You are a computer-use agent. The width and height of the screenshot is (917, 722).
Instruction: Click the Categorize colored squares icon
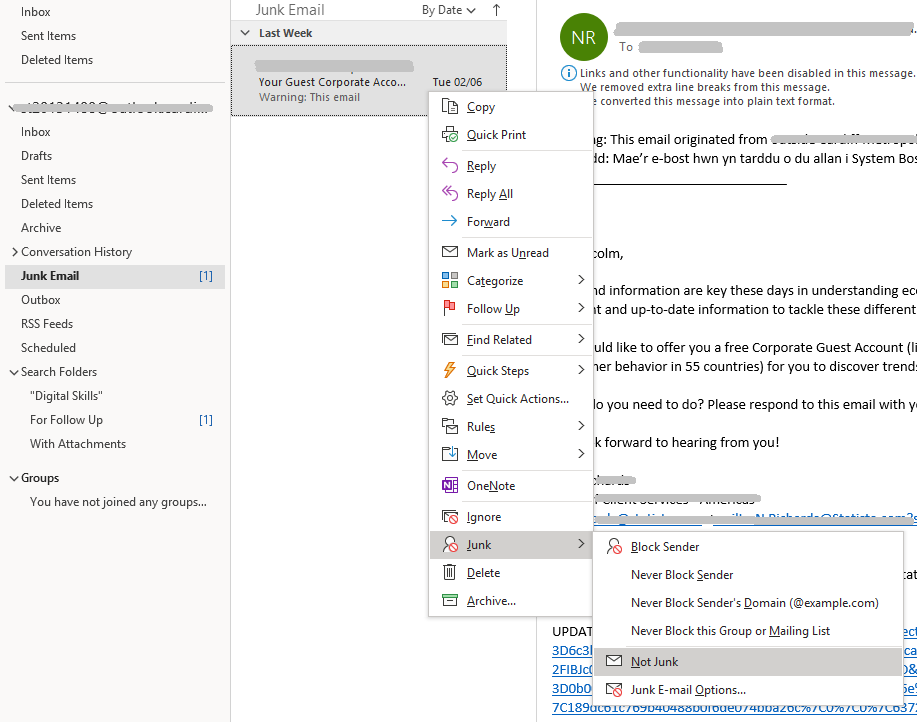(x=449, y=280)
